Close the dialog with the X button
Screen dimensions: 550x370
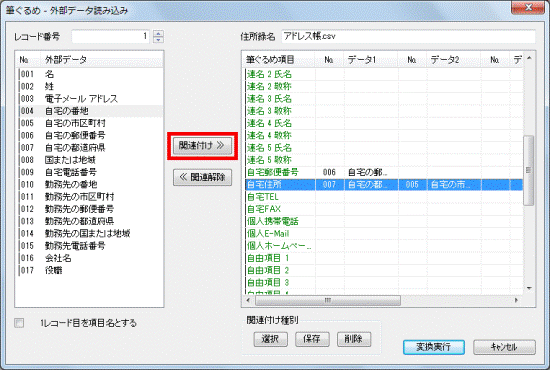pos(528,7)
